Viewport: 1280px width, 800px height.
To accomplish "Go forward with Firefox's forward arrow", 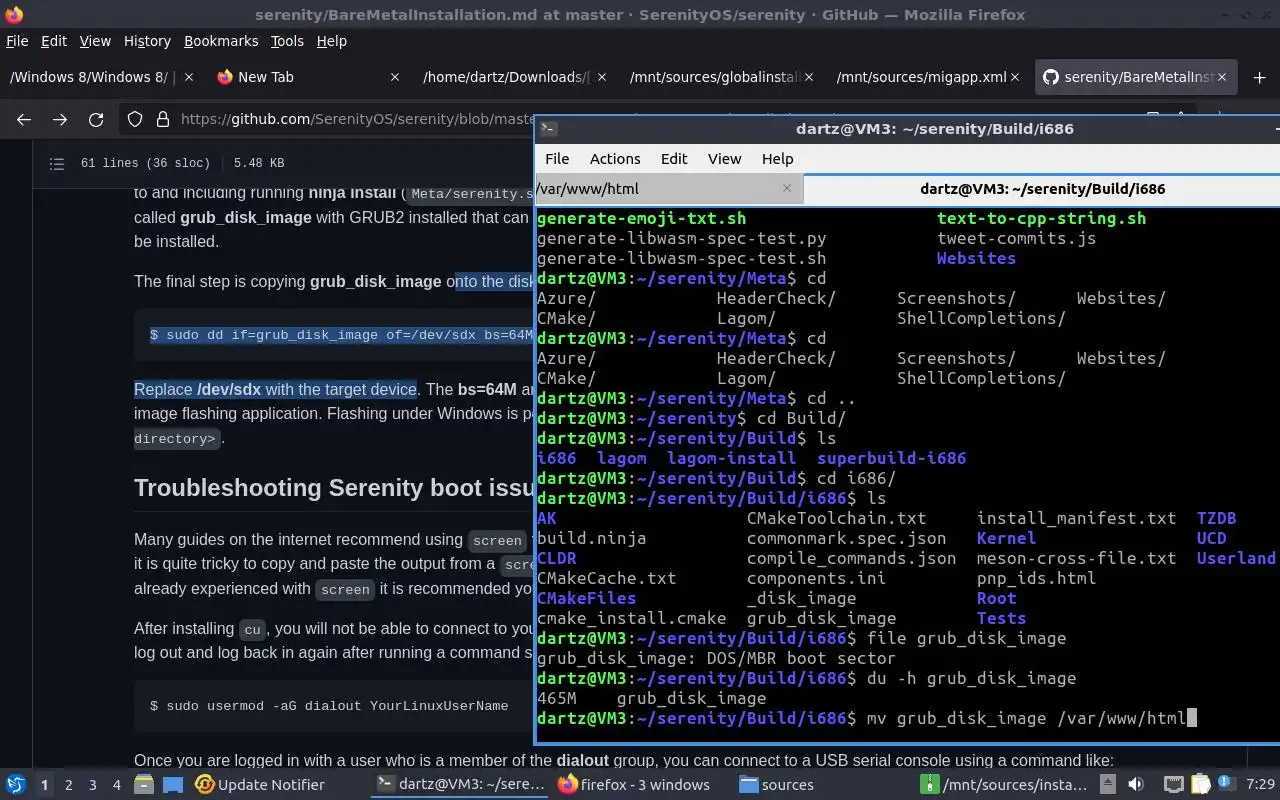I will [x=60, y=119].
